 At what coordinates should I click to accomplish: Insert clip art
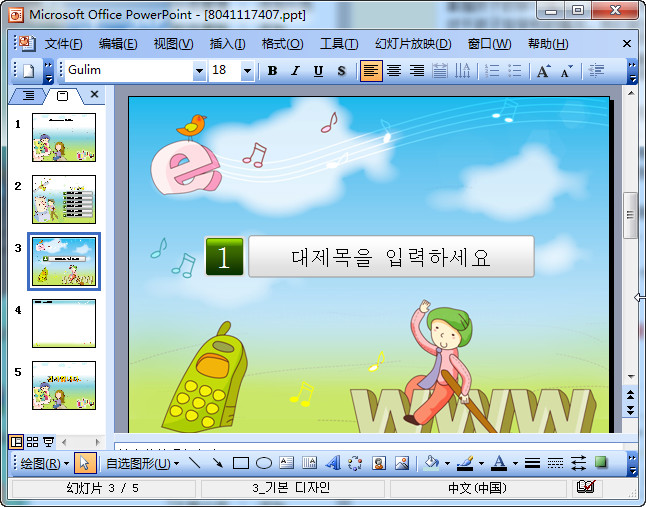(x=379, y=463)
